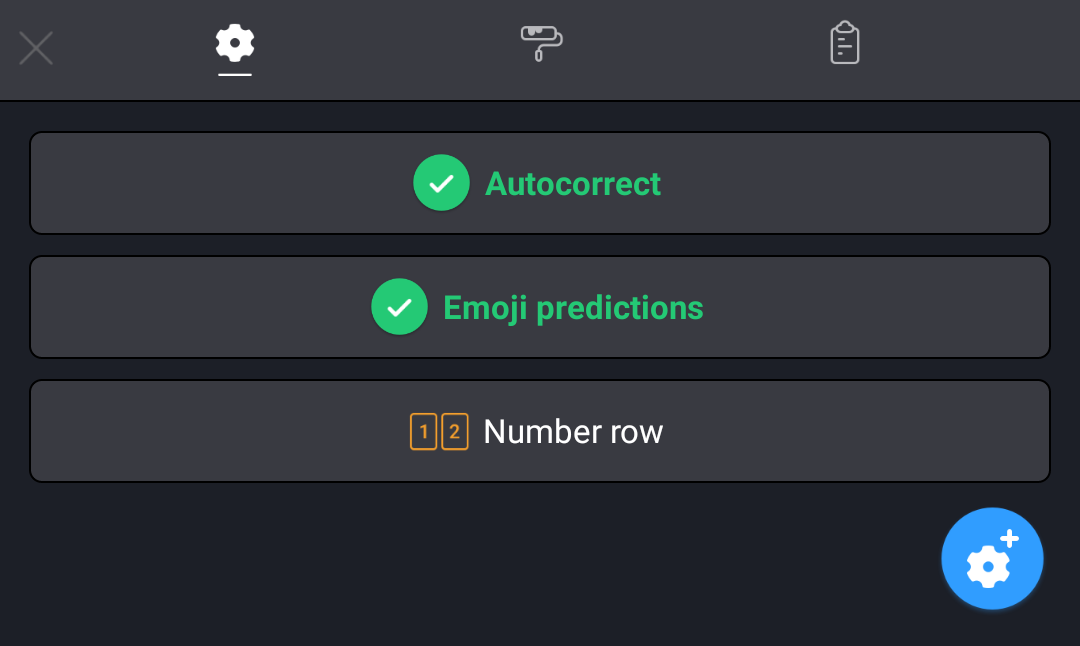Click the white underline beneath gear tab
1080x646 pixels.
[x=235, y=74]
